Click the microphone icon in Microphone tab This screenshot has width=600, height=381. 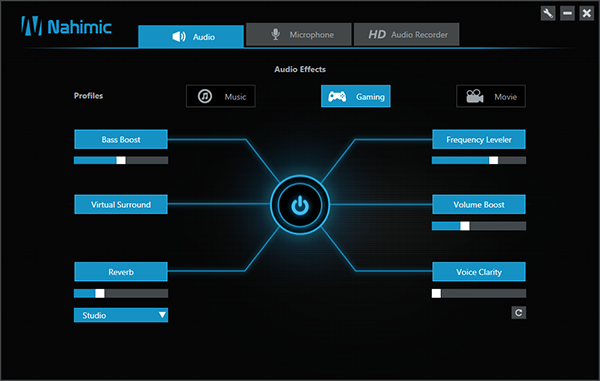(275, 34)
